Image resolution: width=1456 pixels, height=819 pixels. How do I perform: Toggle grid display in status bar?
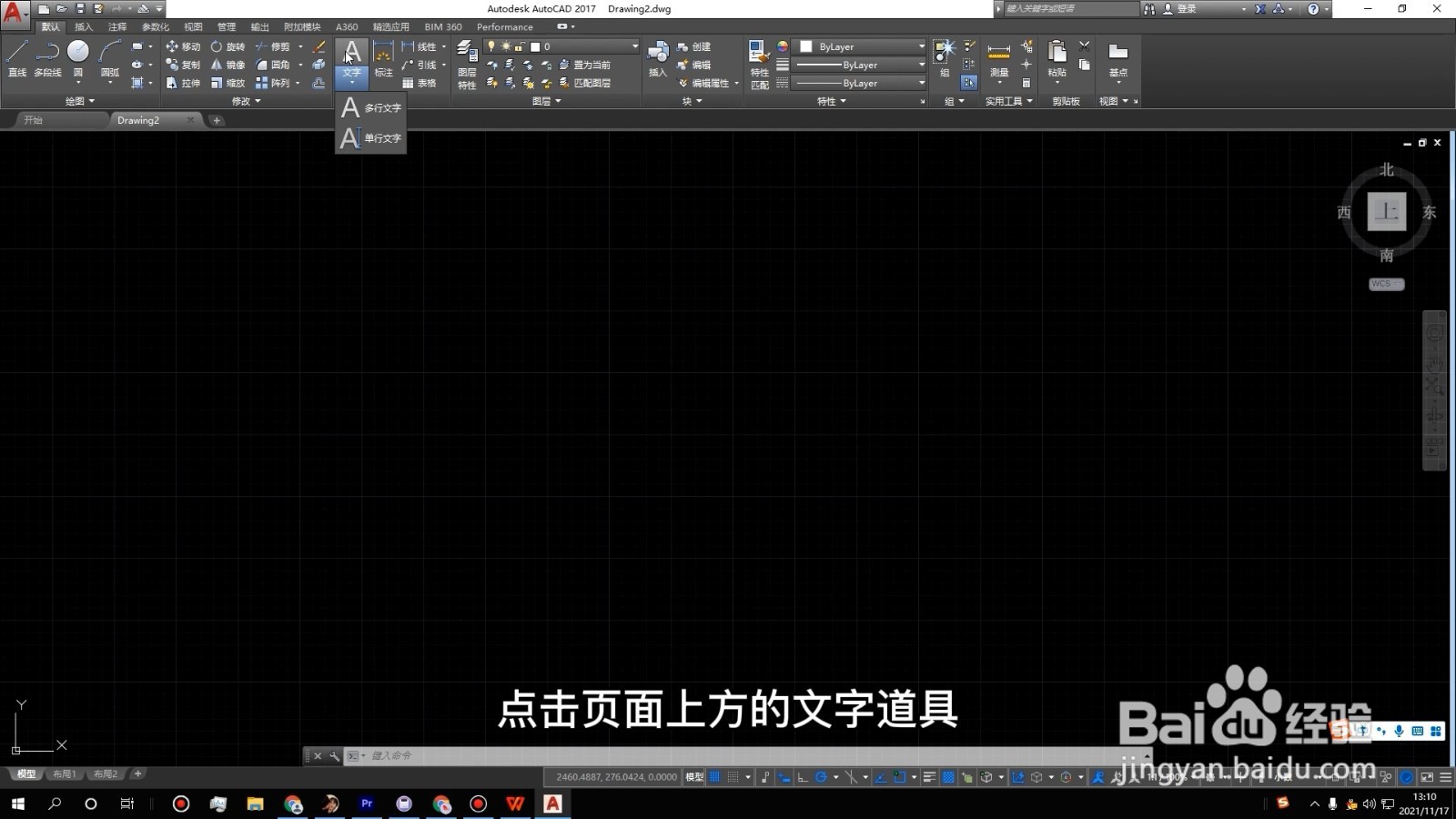pyautogui.click(x=715, y=777)
